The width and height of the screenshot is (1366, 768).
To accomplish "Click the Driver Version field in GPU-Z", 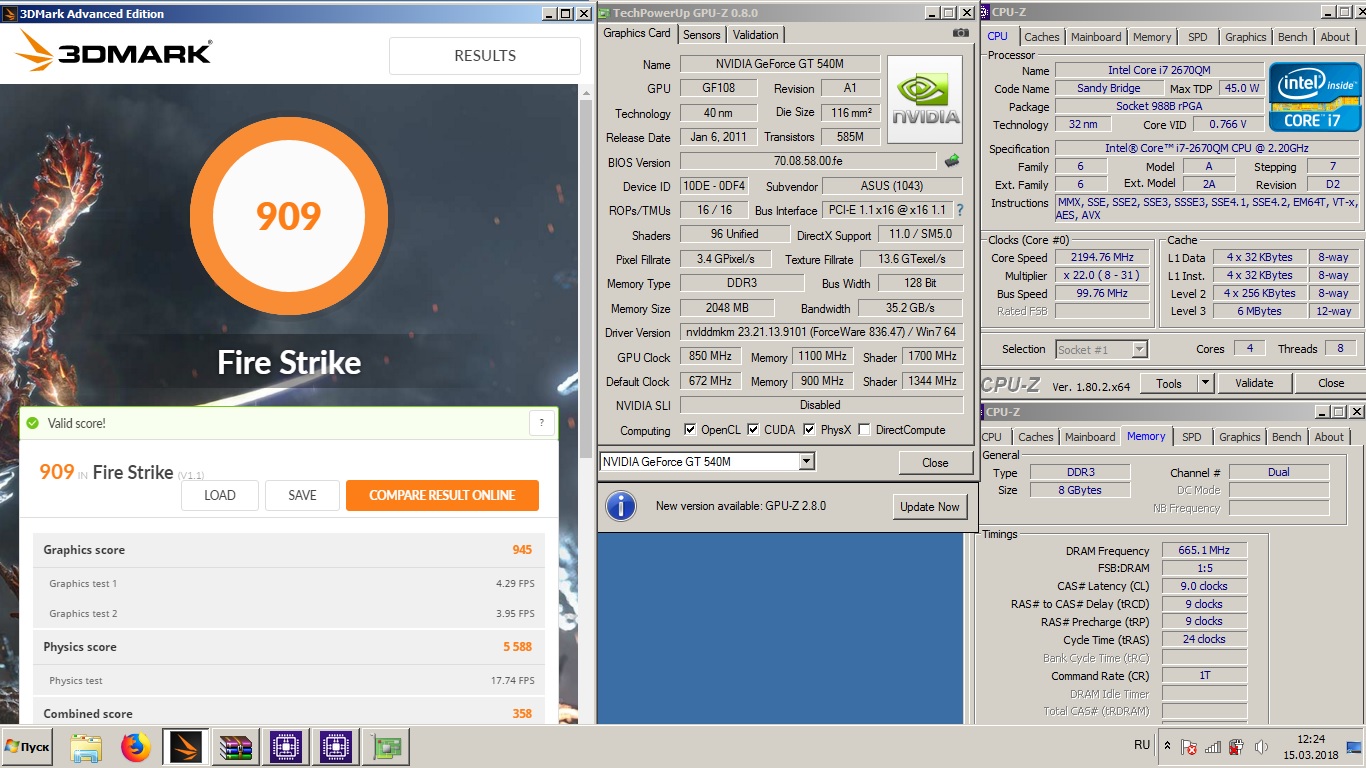I will tap(821, 332).
